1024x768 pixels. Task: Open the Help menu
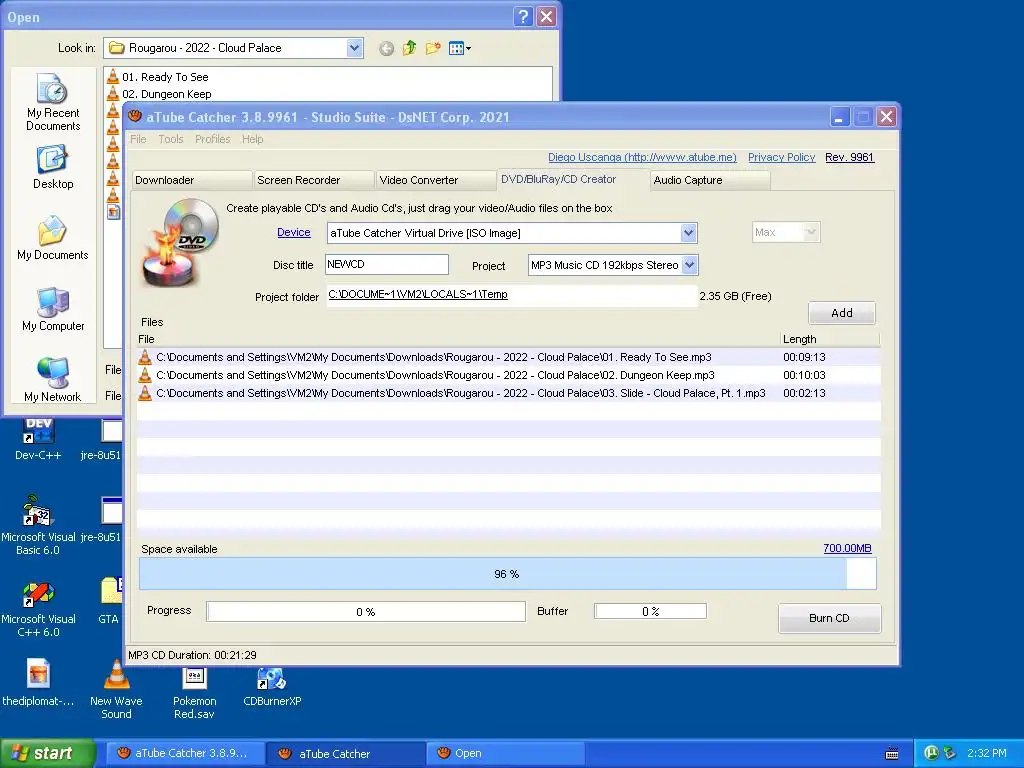tap(252, 139)
